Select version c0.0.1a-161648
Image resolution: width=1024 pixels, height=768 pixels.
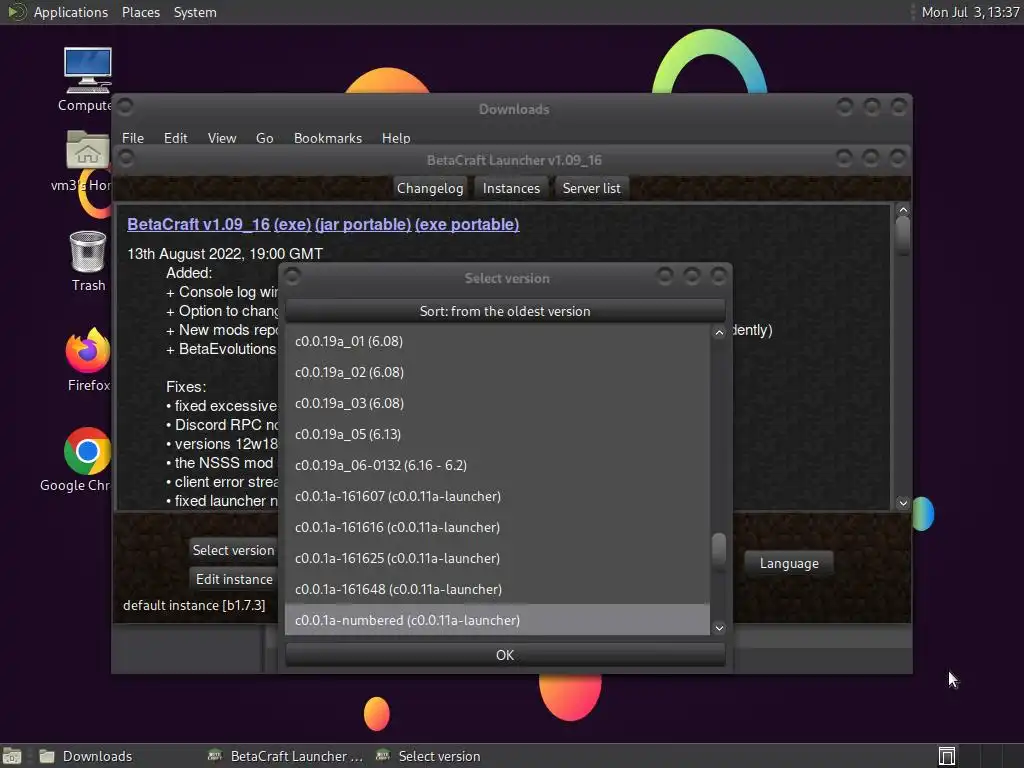(497, 590)
